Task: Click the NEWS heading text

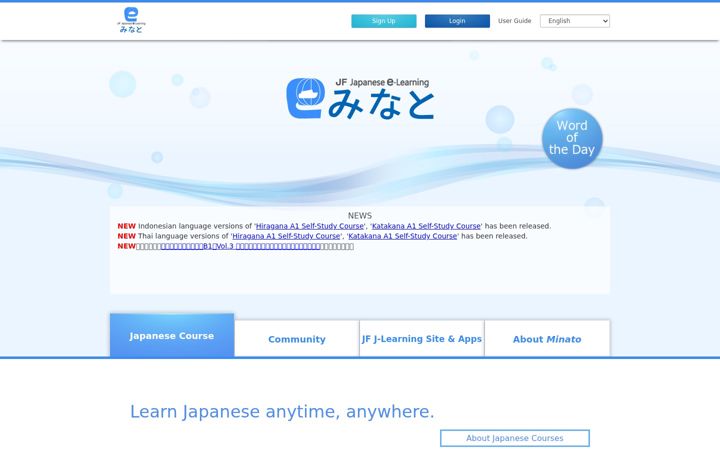Action: tap(360, 215)
